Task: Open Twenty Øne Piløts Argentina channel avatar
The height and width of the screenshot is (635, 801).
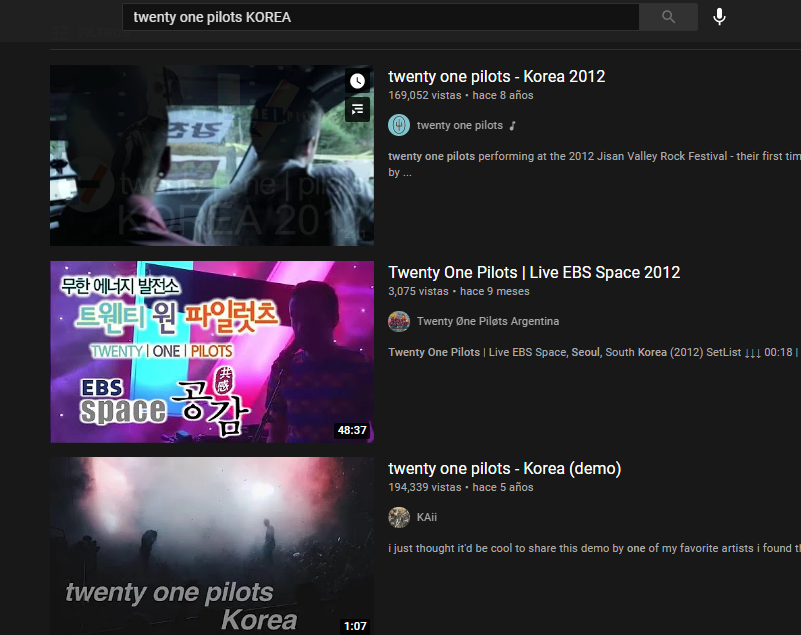Action: [x=399, y=321]
